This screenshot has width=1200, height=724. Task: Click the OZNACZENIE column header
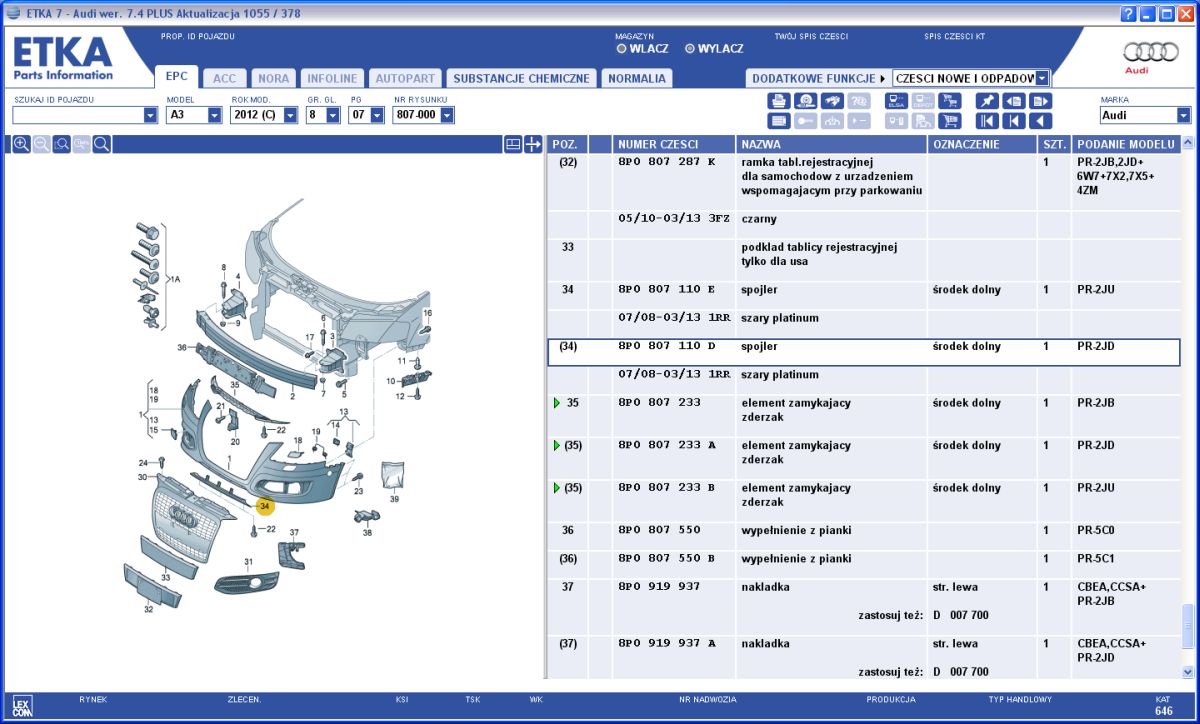(x=981, y=144)
